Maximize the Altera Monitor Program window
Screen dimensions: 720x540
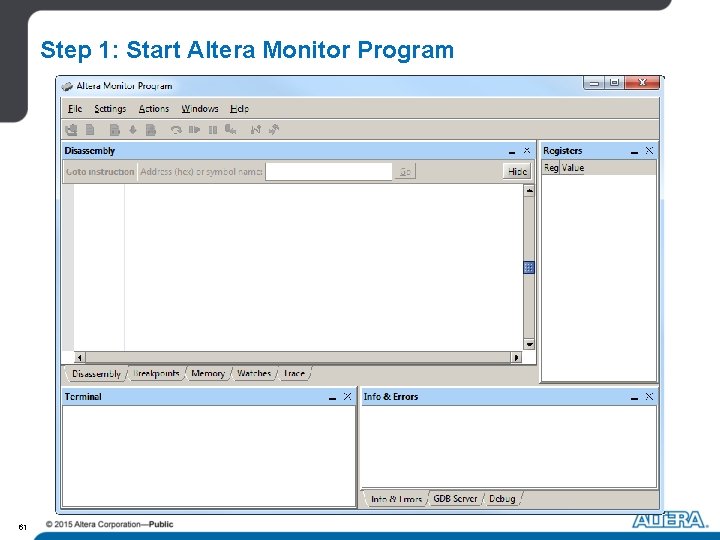pos(614,83)
